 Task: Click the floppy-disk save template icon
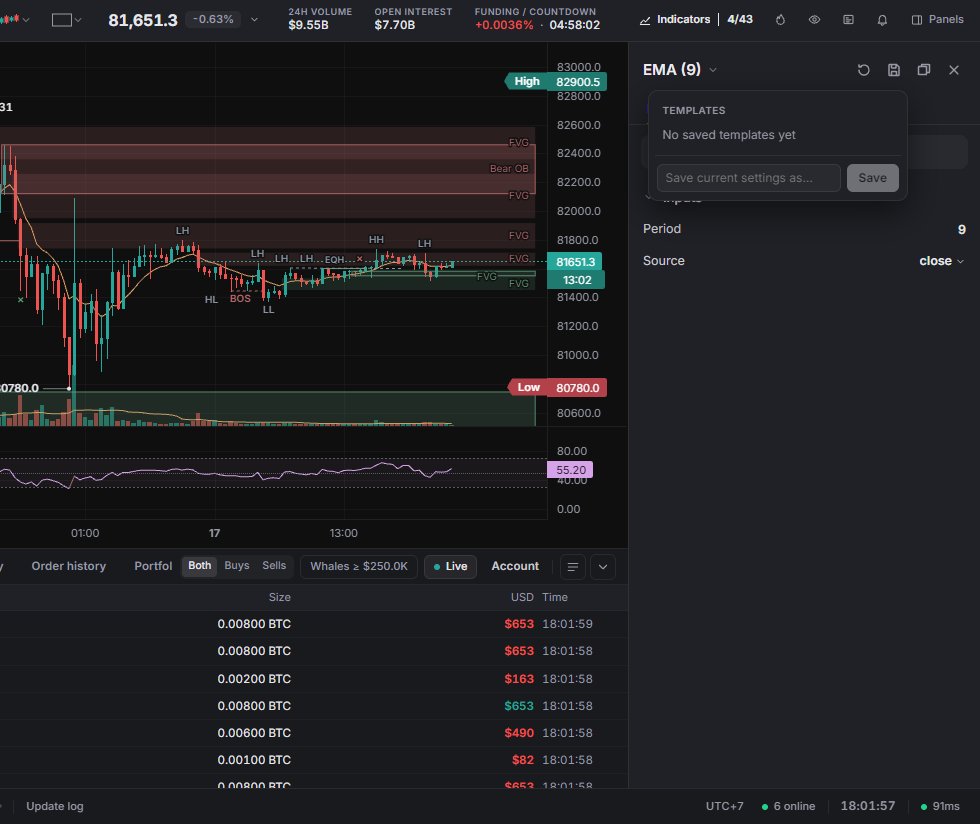[x=894, y=70]
